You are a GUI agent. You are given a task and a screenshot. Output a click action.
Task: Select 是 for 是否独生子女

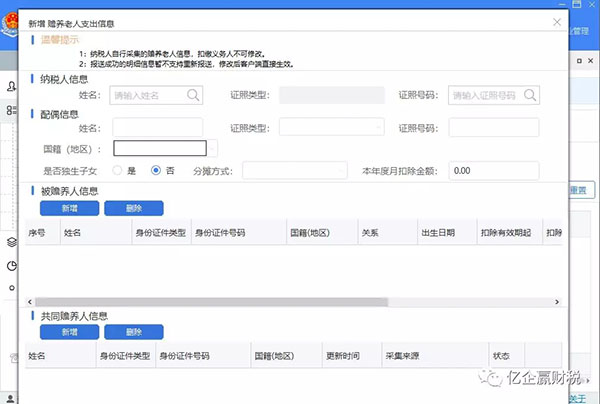117,170
